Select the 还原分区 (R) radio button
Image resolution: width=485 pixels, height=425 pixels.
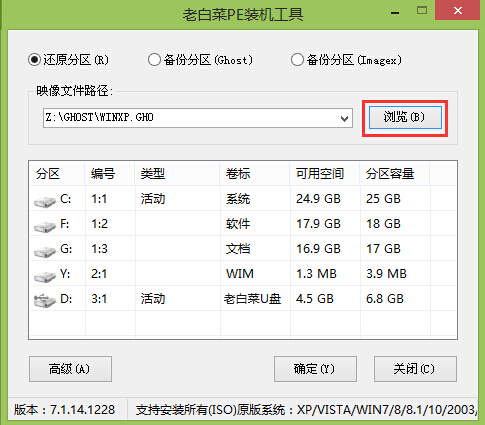(34, 60)
